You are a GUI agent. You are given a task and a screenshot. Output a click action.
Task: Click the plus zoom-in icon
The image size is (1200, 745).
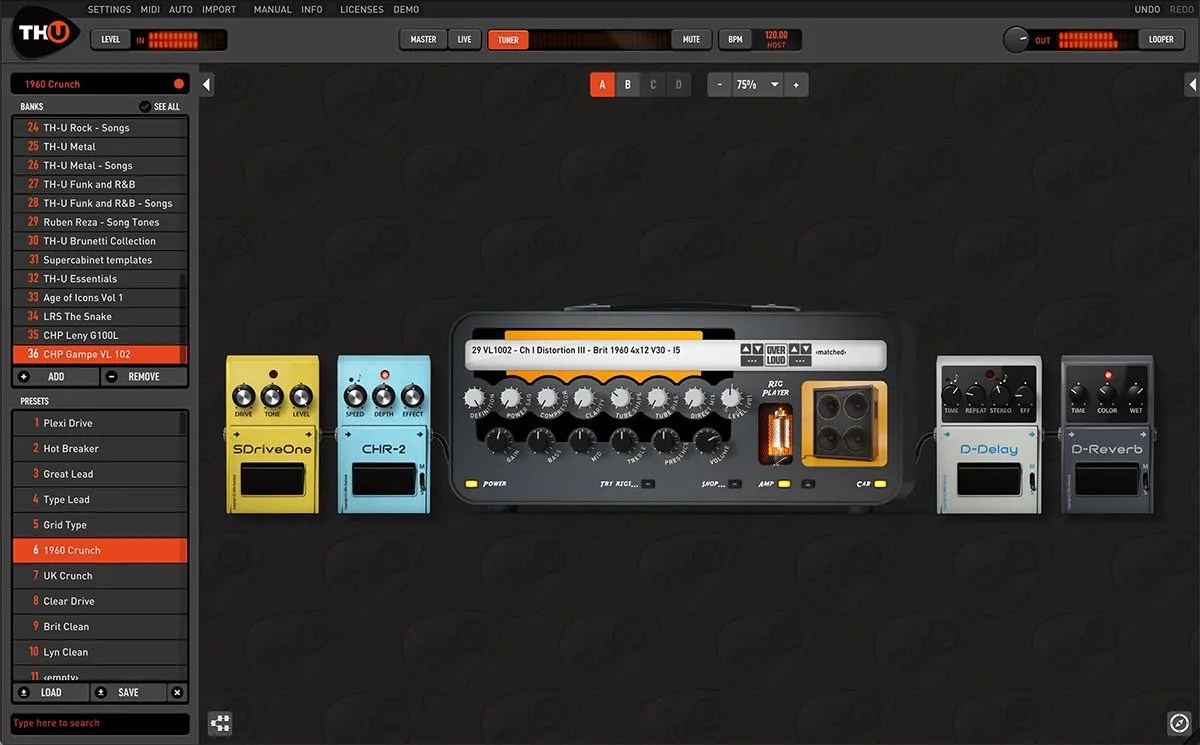[x=796, y=85]
